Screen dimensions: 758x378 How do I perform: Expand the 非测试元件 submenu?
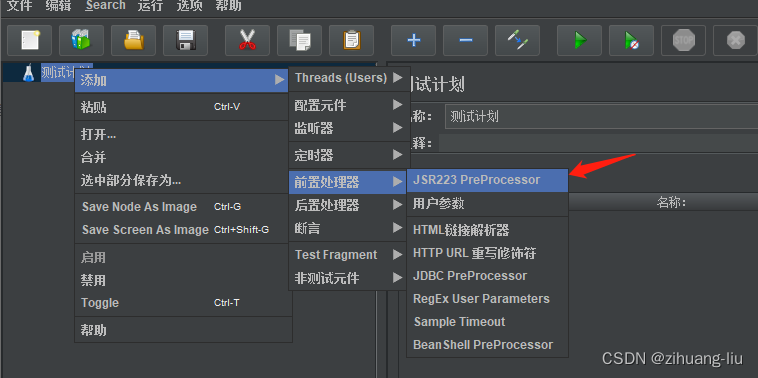point(348,278)
